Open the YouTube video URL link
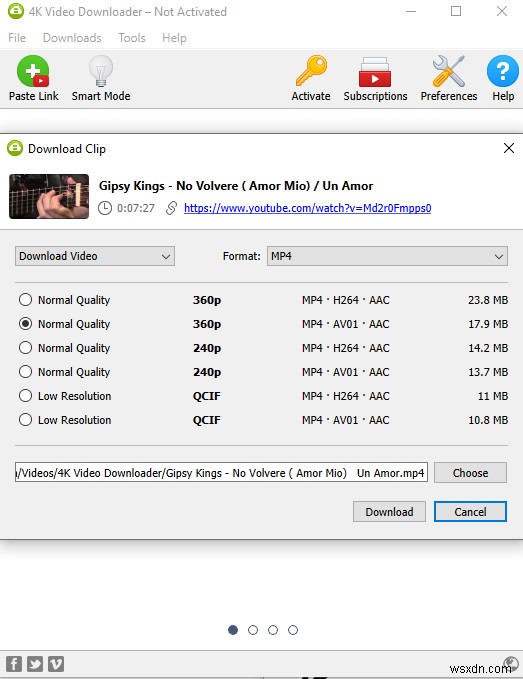This screenshot has height=679, width=523. tap(307, 208)
